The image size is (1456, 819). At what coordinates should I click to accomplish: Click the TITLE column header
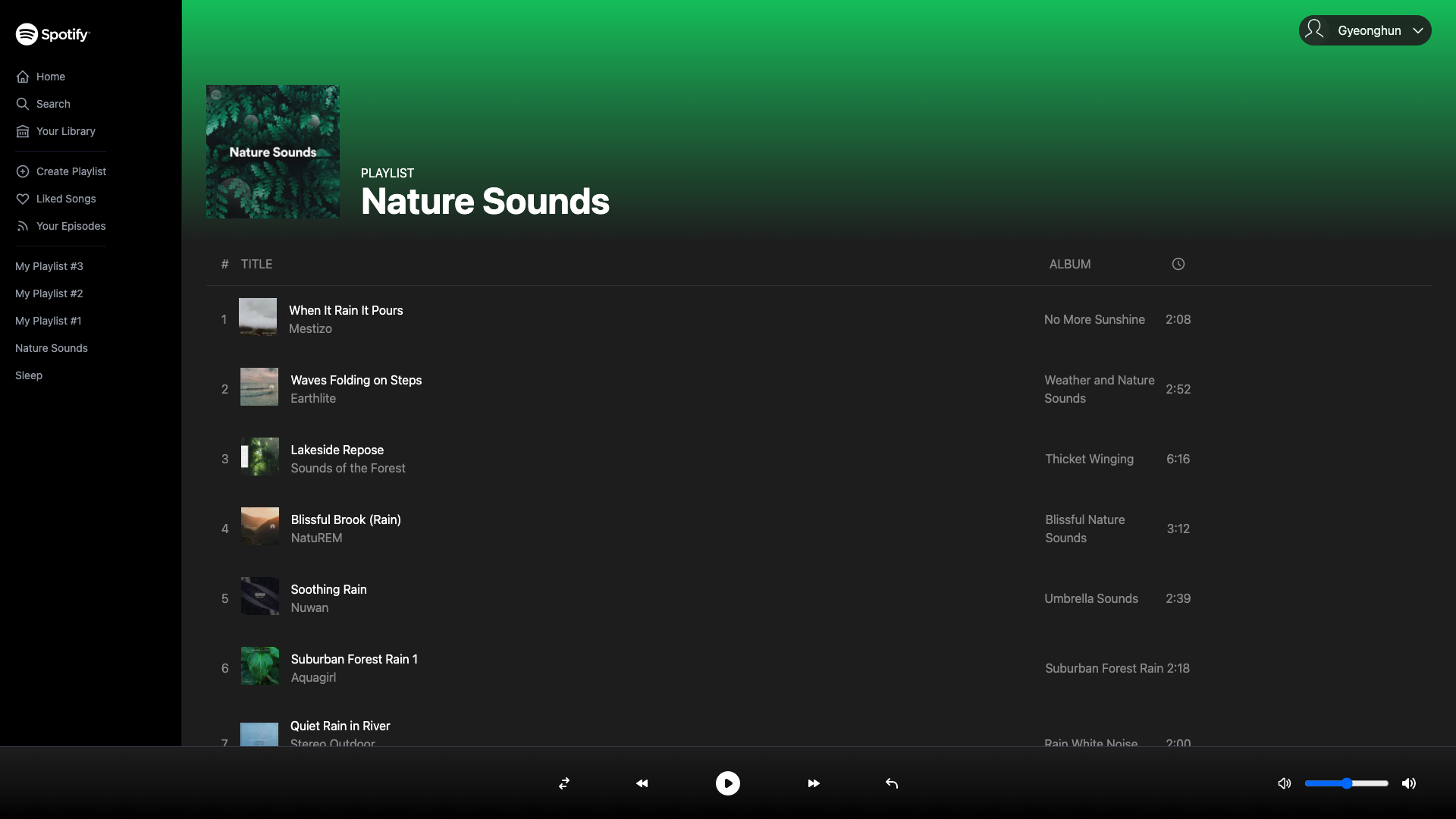pos(256,264)
